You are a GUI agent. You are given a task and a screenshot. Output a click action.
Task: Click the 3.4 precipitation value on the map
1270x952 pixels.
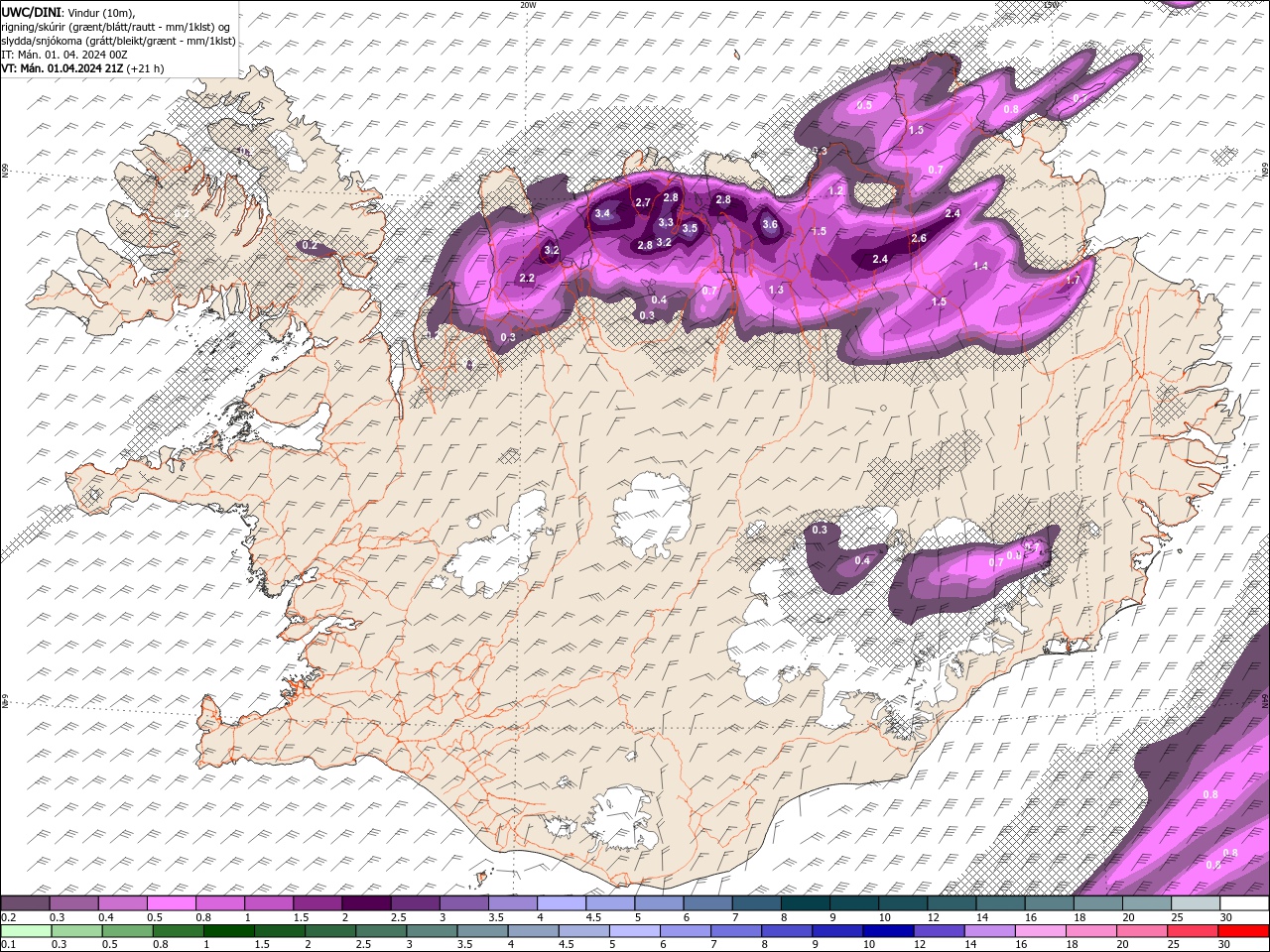tap(602, 213)
